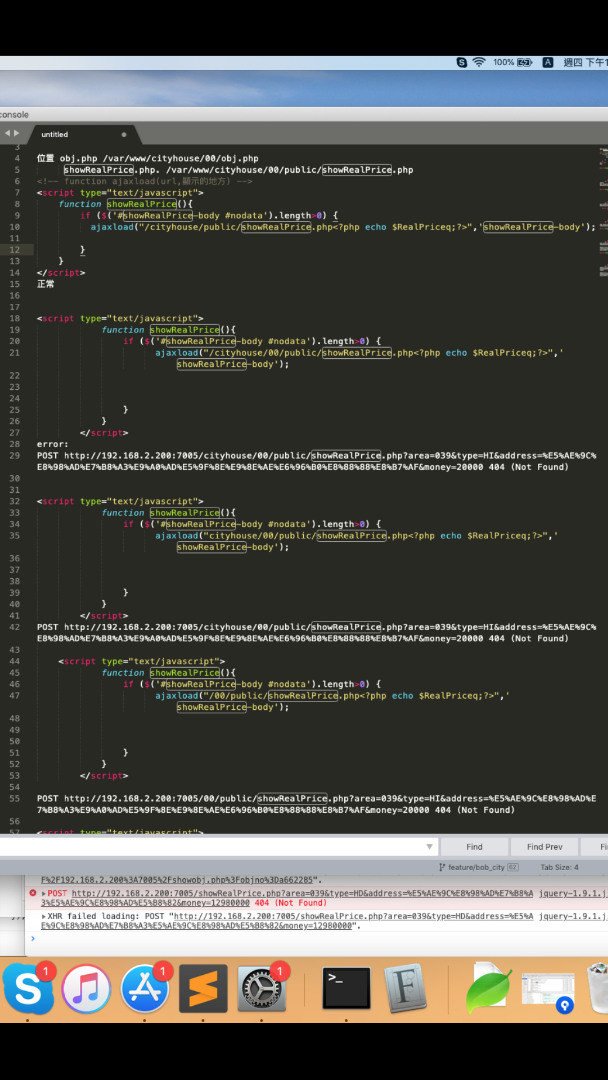
Task: Click the date and time in menu bar
Action: (x=585, y=62)
